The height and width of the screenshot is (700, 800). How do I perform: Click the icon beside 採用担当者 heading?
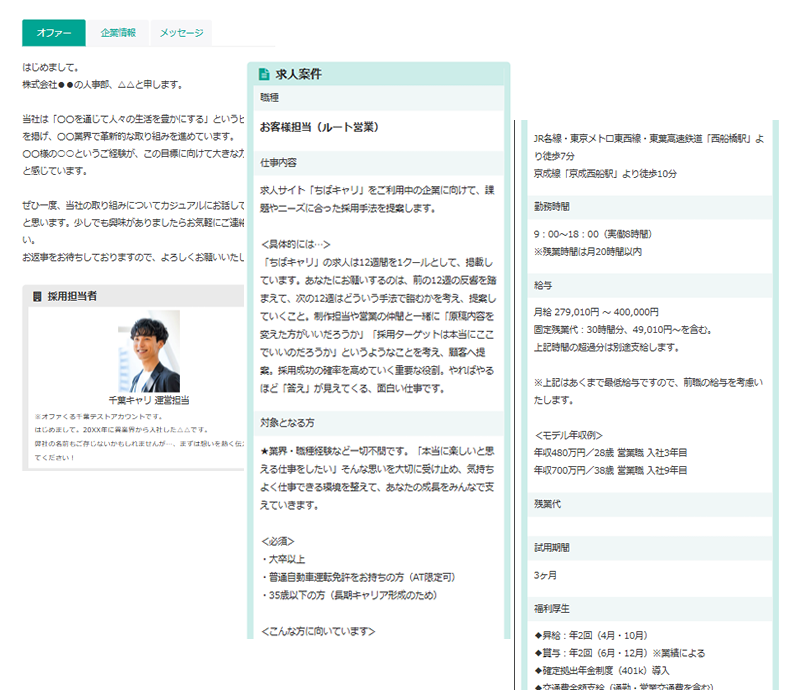[x=37, y=296]
